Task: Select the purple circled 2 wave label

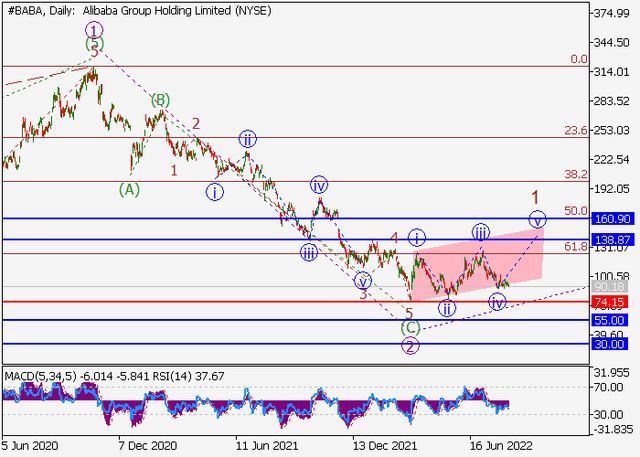Action: 410,346
